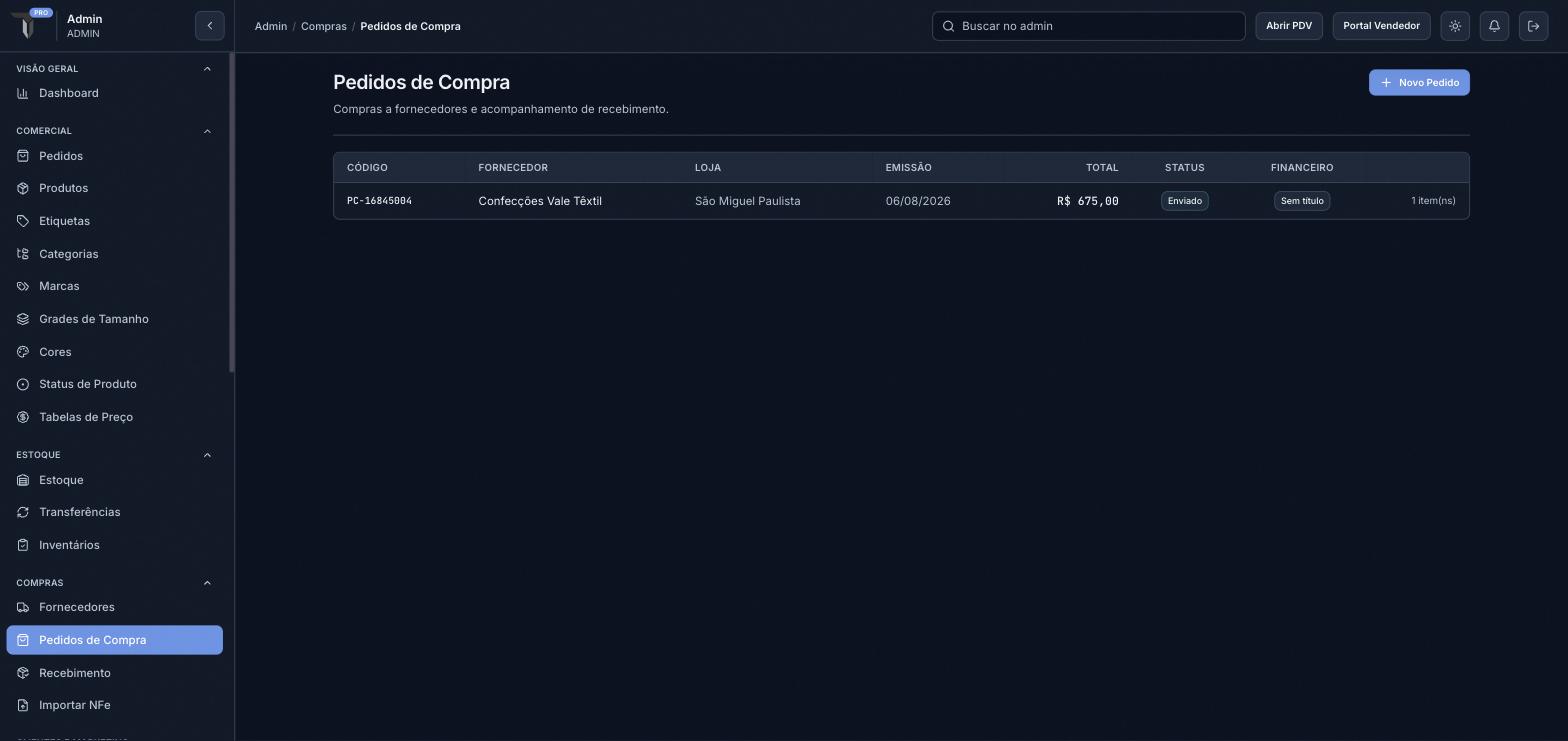
Task: Collapse the Comercial section
Action: click(207, 131)
